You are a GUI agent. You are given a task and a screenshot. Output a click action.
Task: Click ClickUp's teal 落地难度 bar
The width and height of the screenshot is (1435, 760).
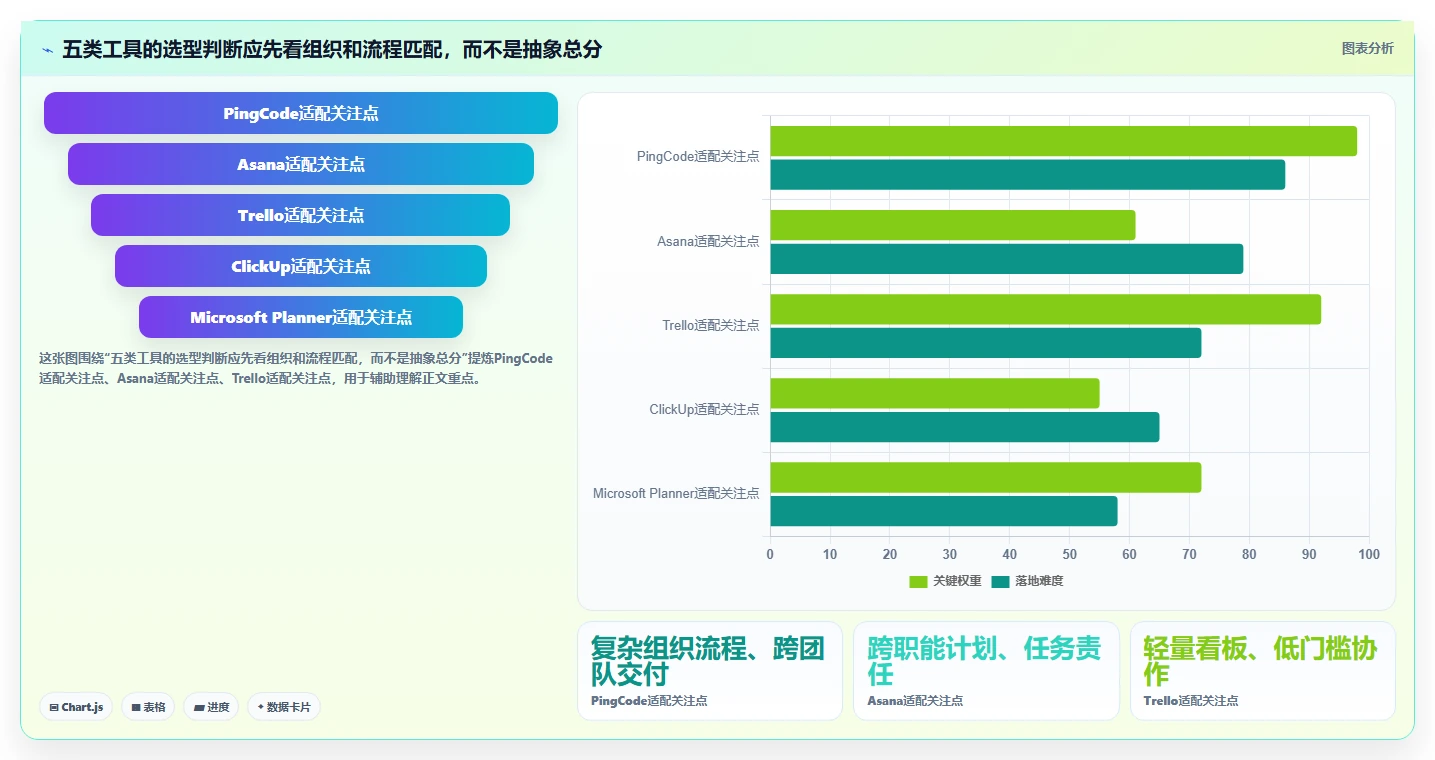pyautogui.click(x=964, y=427)
